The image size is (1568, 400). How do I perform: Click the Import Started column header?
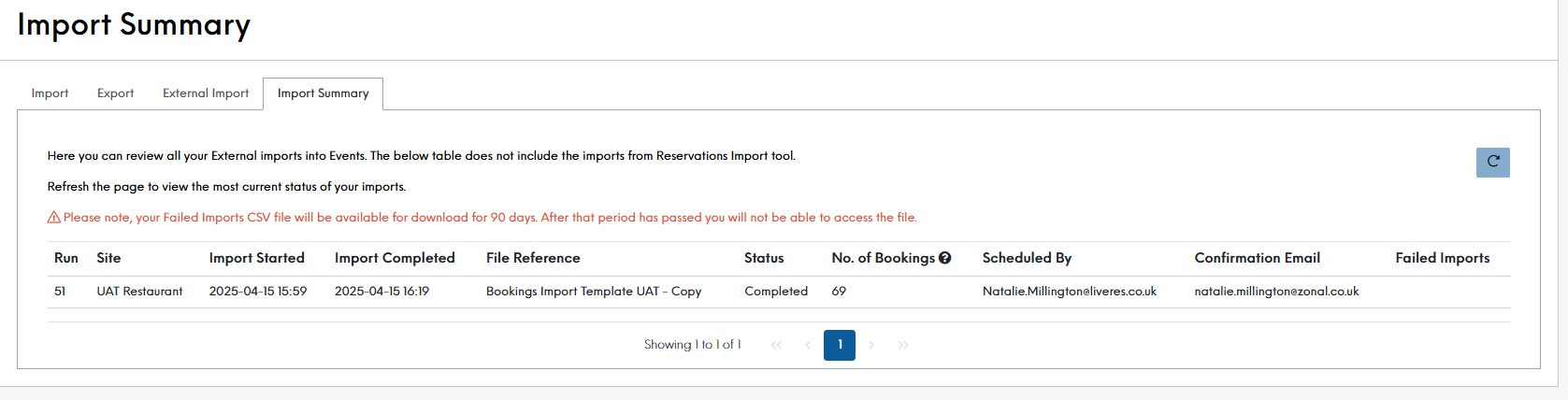pos(257,258)
